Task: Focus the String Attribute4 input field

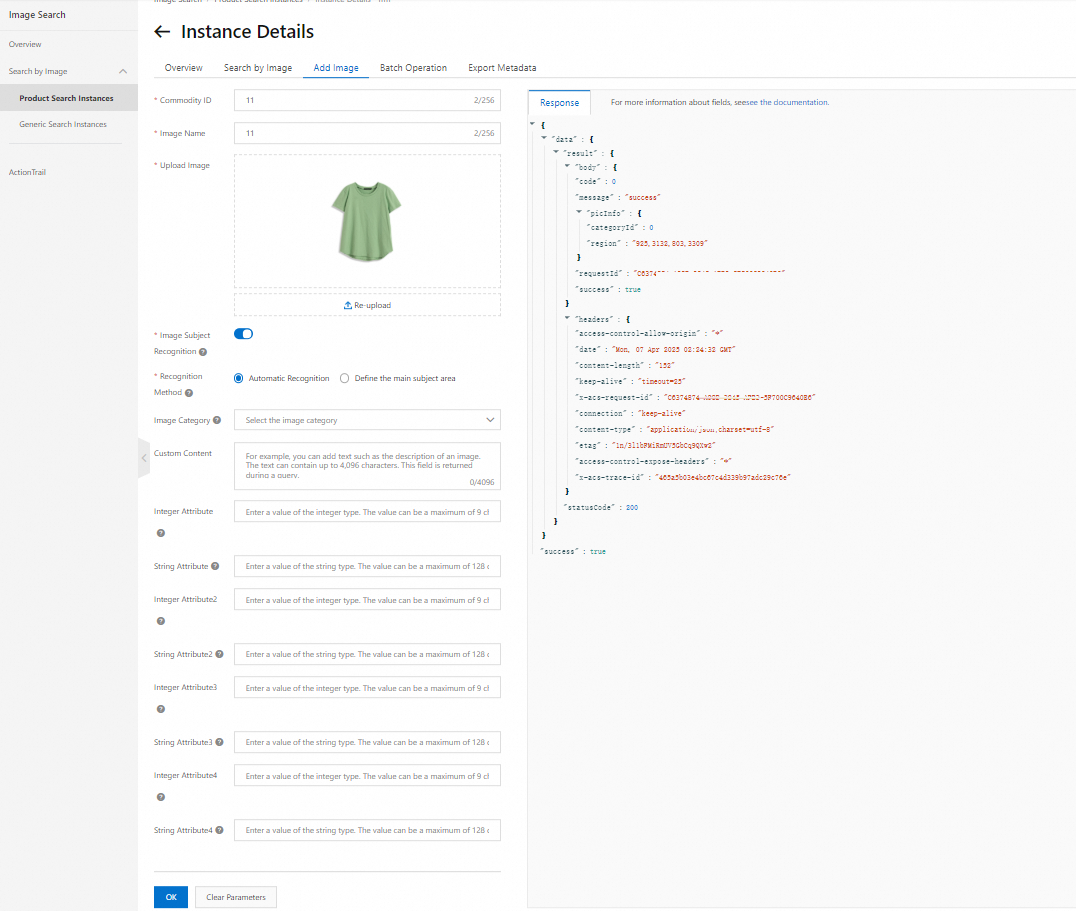Action: click(x=367, y=830)
